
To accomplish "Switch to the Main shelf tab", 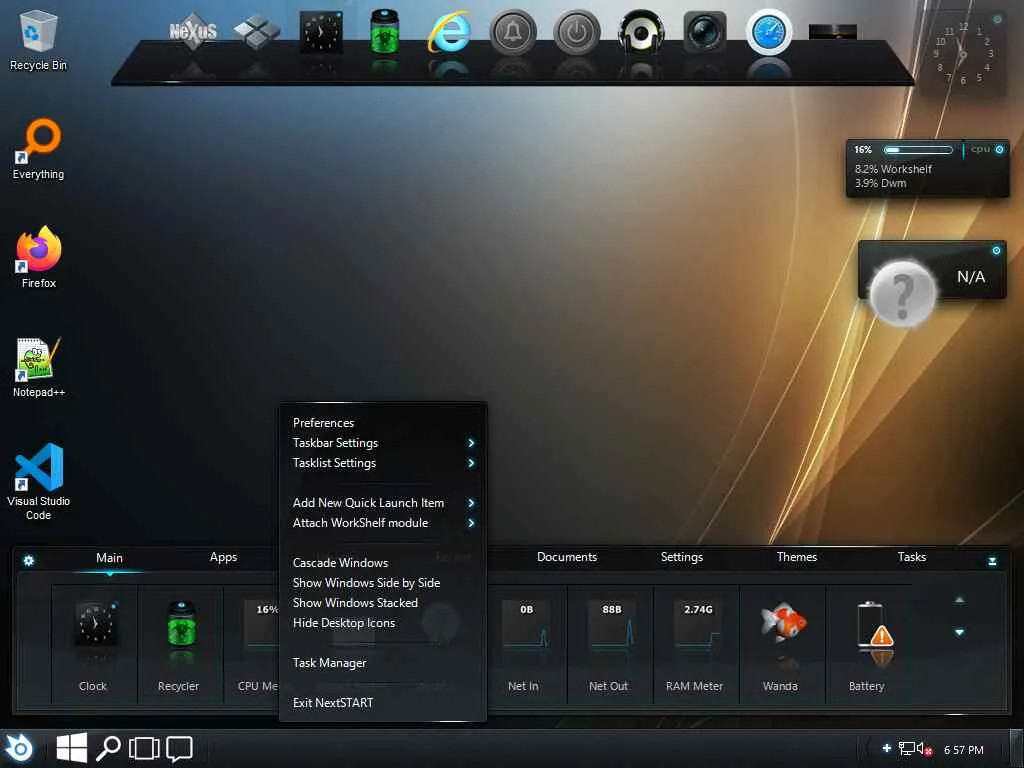I will point(109,558).
